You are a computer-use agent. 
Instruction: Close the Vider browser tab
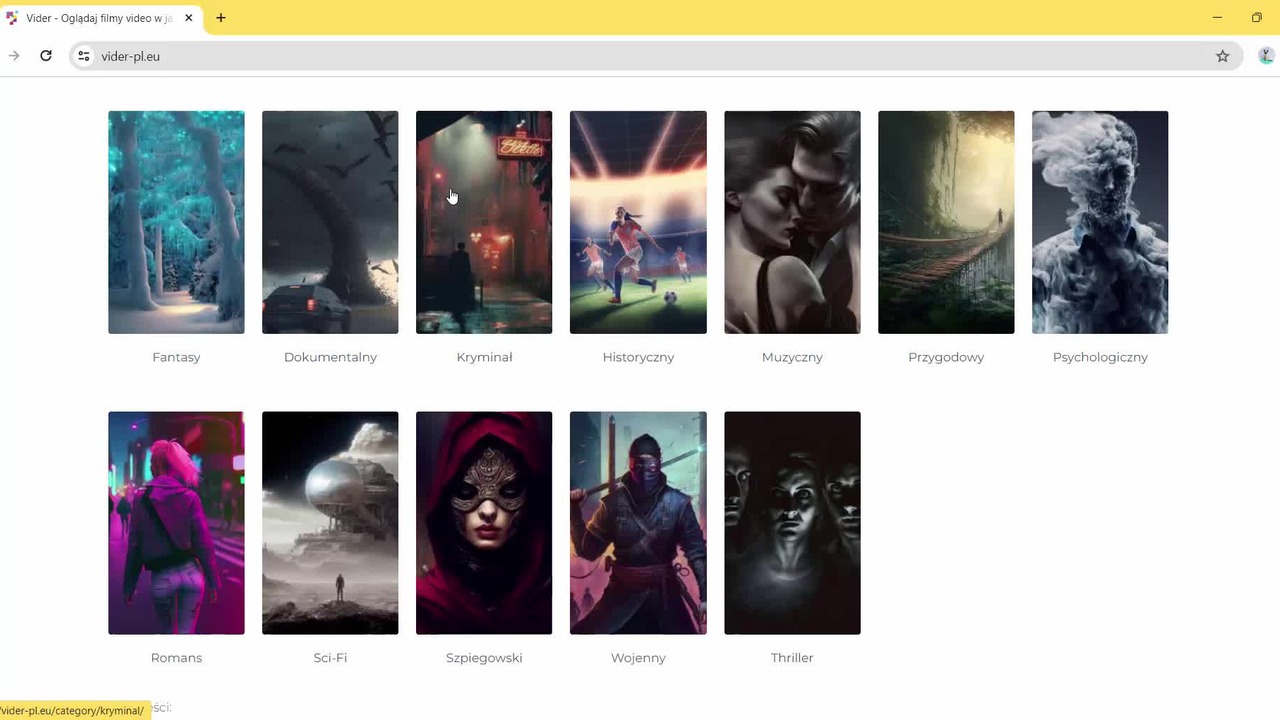click(188, 17)
